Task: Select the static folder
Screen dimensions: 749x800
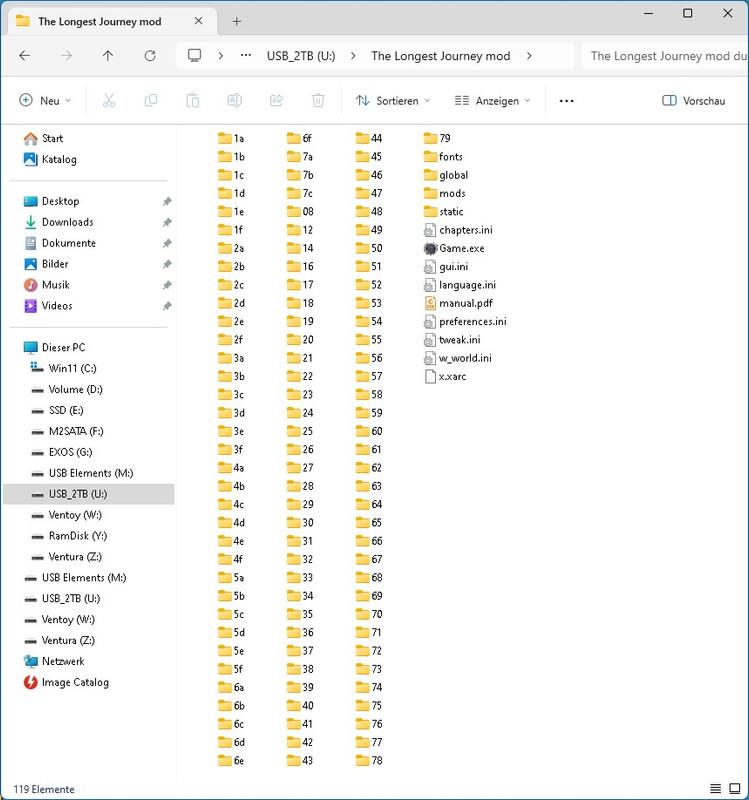Action: 443,212
